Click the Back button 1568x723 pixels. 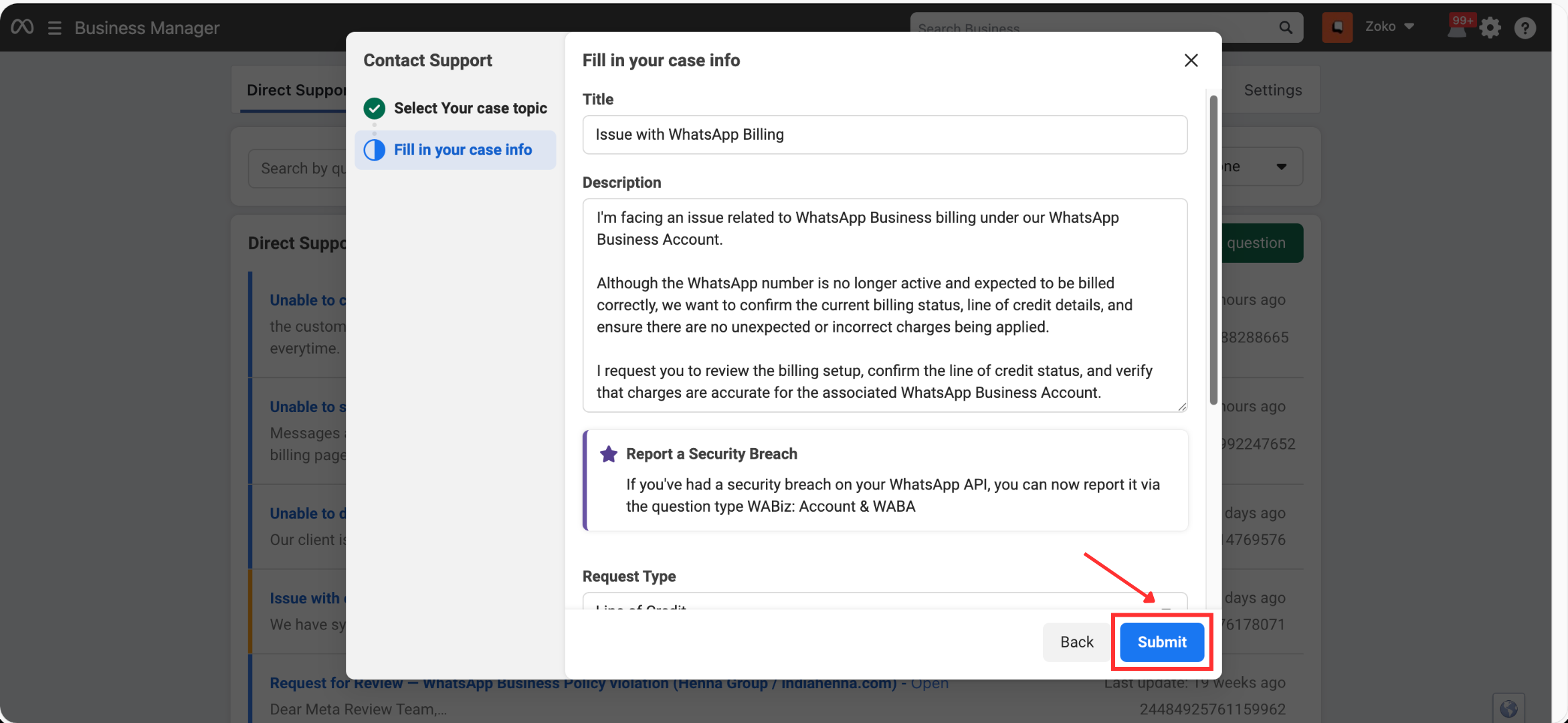click(1076, 642)
